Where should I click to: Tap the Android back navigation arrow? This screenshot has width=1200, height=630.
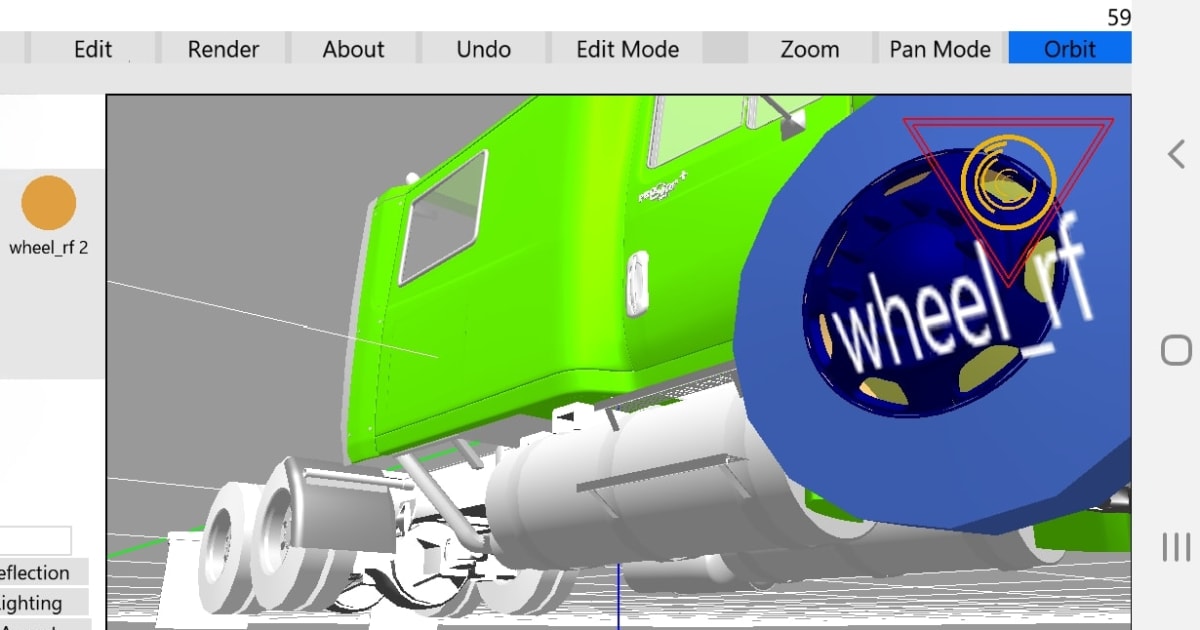tap(1176, 154)
